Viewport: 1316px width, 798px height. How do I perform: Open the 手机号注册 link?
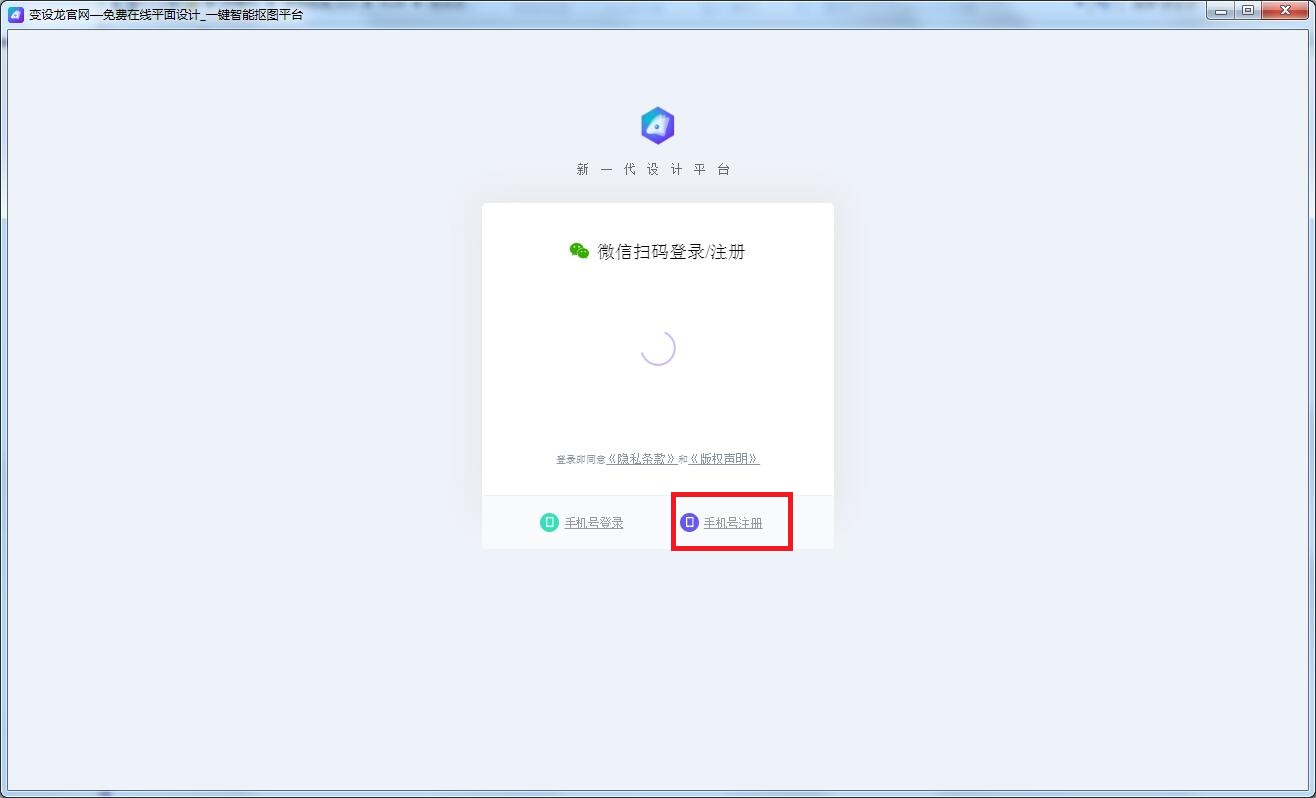(x=733, y=523)
